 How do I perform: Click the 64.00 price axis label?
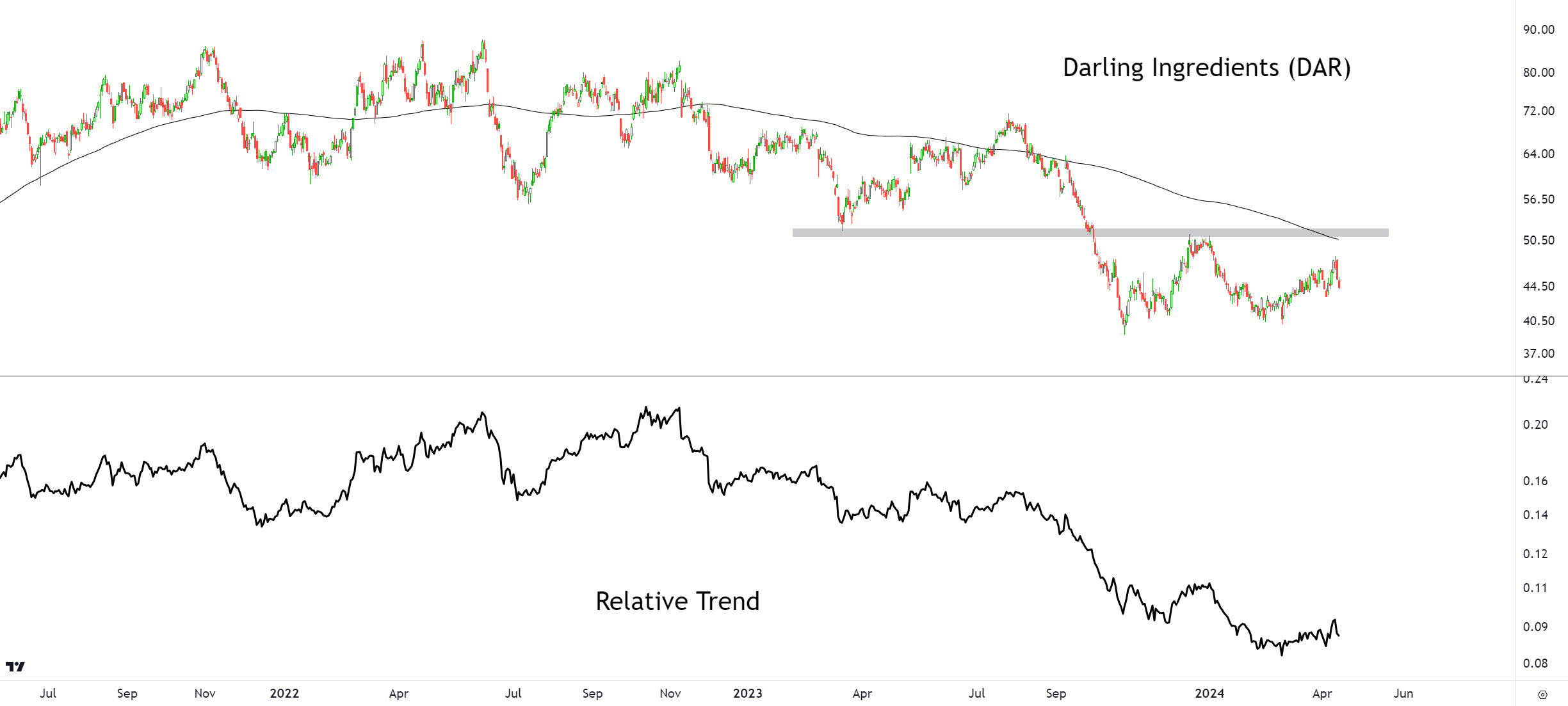[1539, 154]
